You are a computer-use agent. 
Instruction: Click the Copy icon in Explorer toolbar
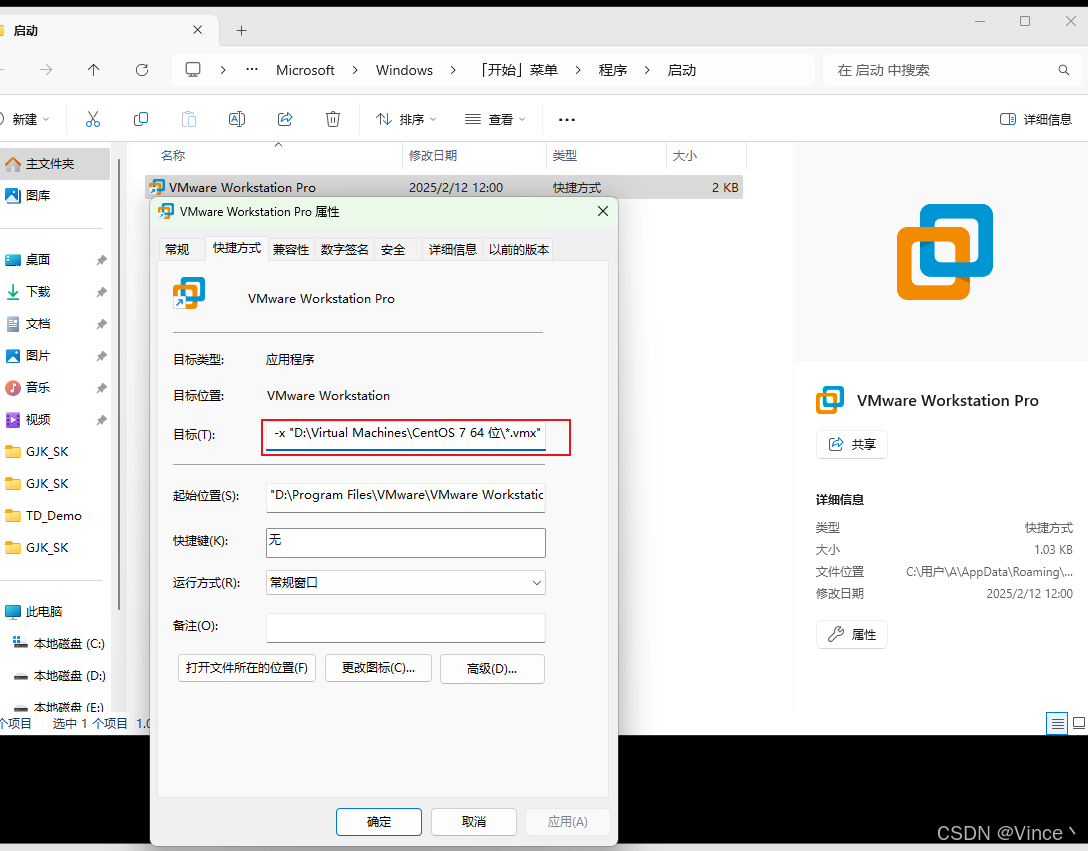pyautogui.click(x=141, y=119)
